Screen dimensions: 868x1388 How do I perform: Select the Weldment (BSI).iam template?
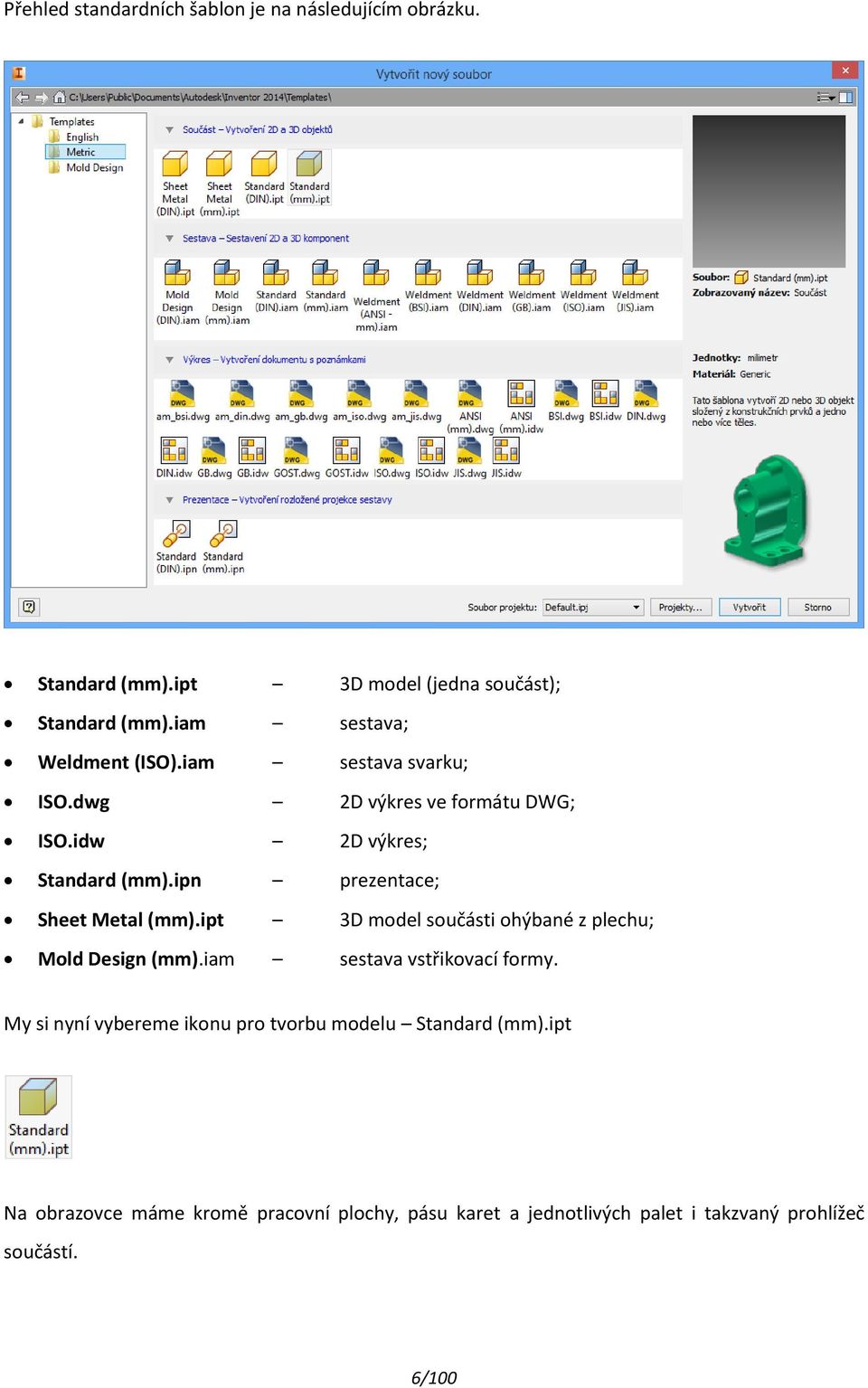tap(428, 287)
